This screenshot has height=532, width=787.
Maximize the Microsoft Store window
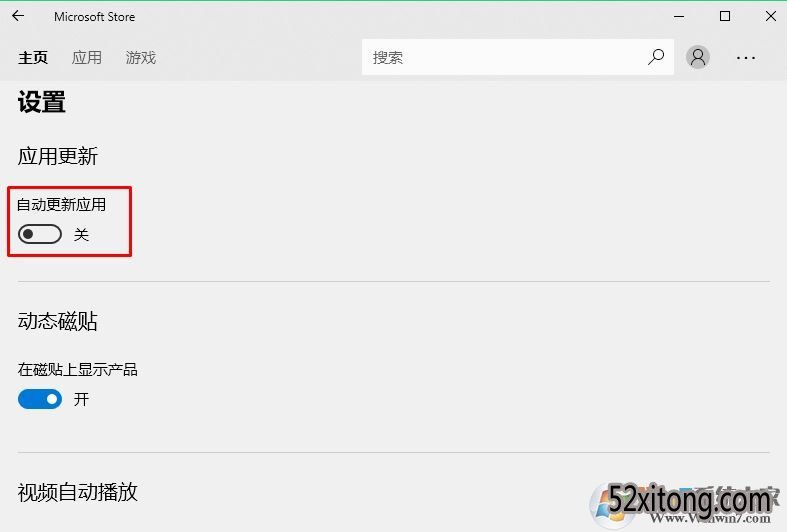(x=725, y=17)
